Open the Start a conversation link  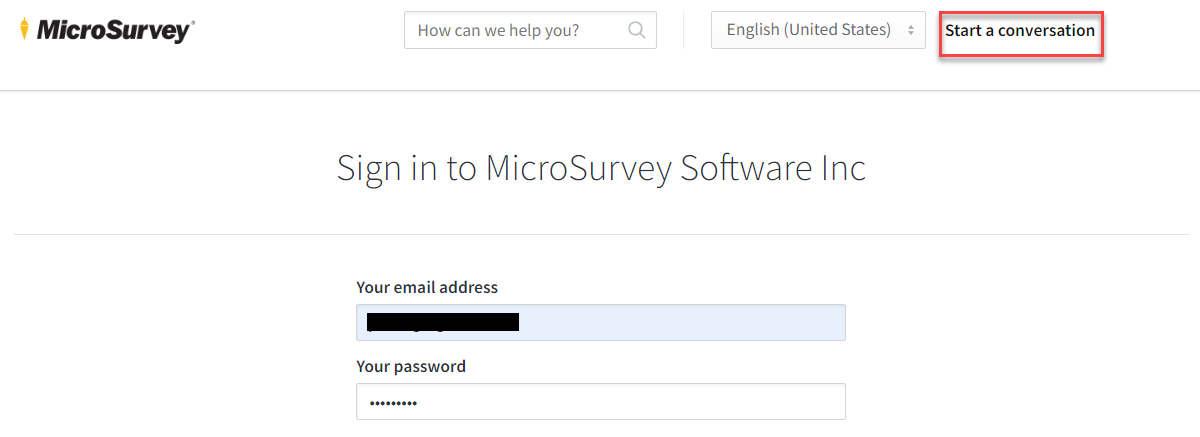point(1020,30)
